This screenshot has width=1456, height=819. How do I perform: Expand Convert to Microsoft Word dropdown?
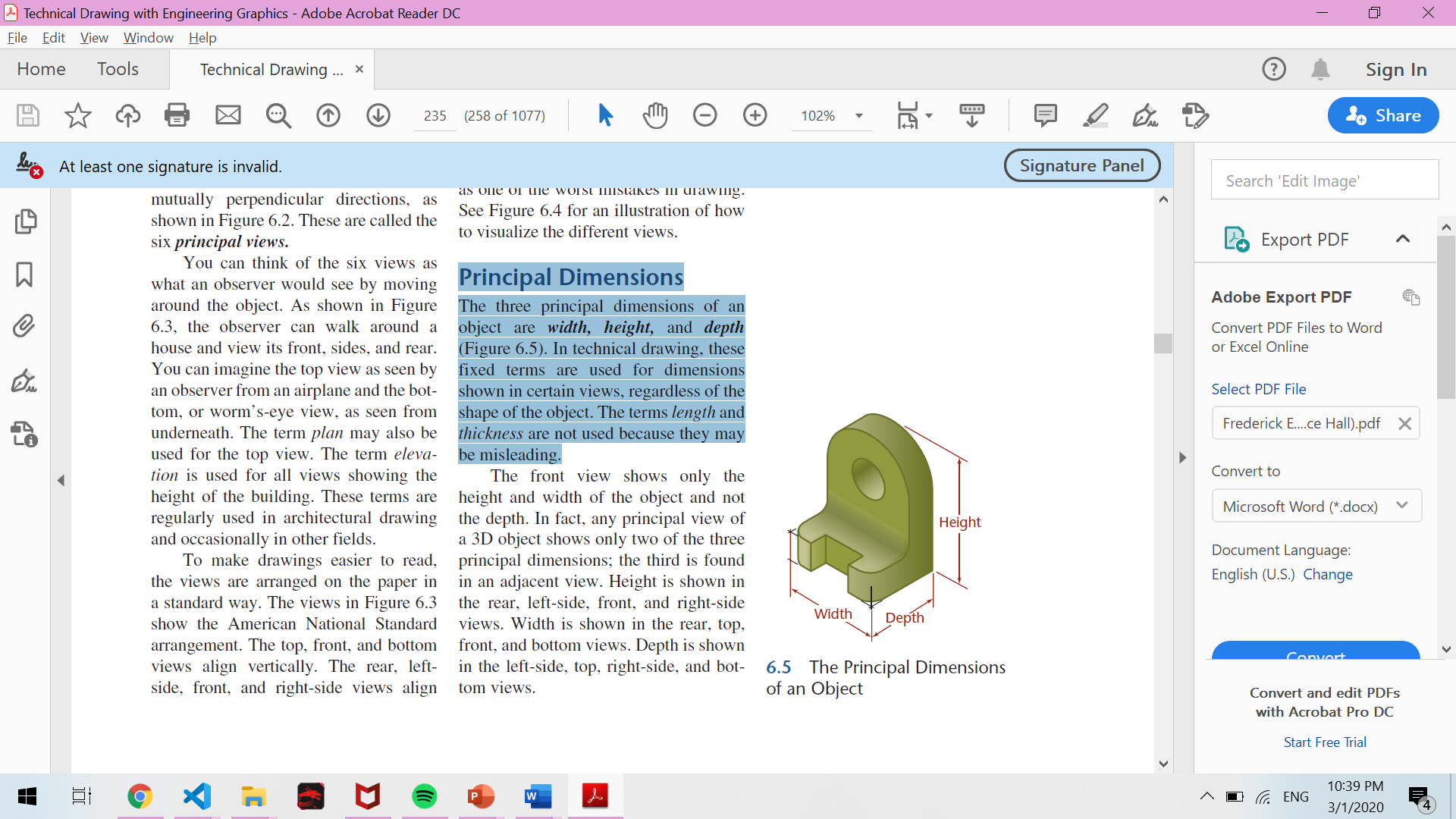pos(1401,506)
